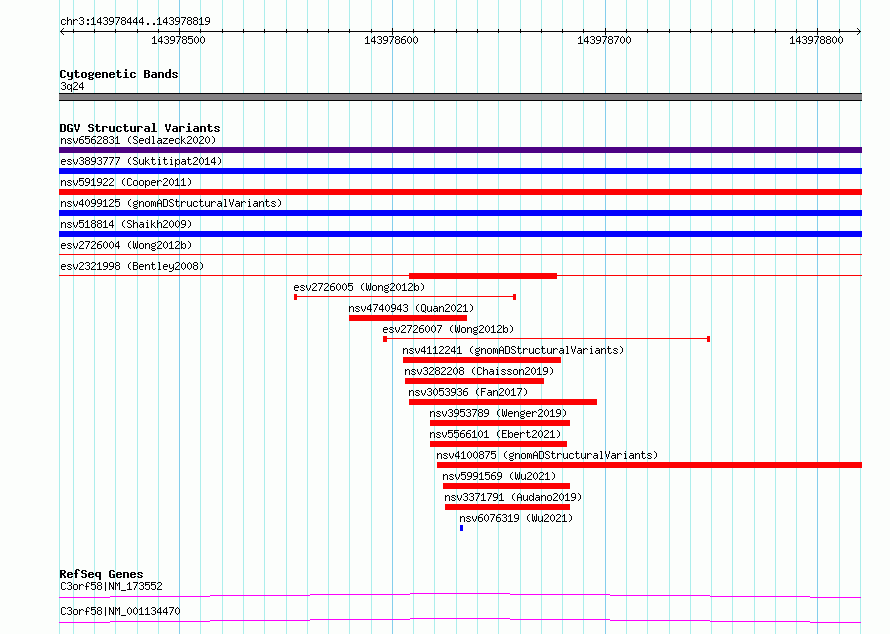Click the thin esv2726007 variant line
The image size is (890, 634).
547,339
